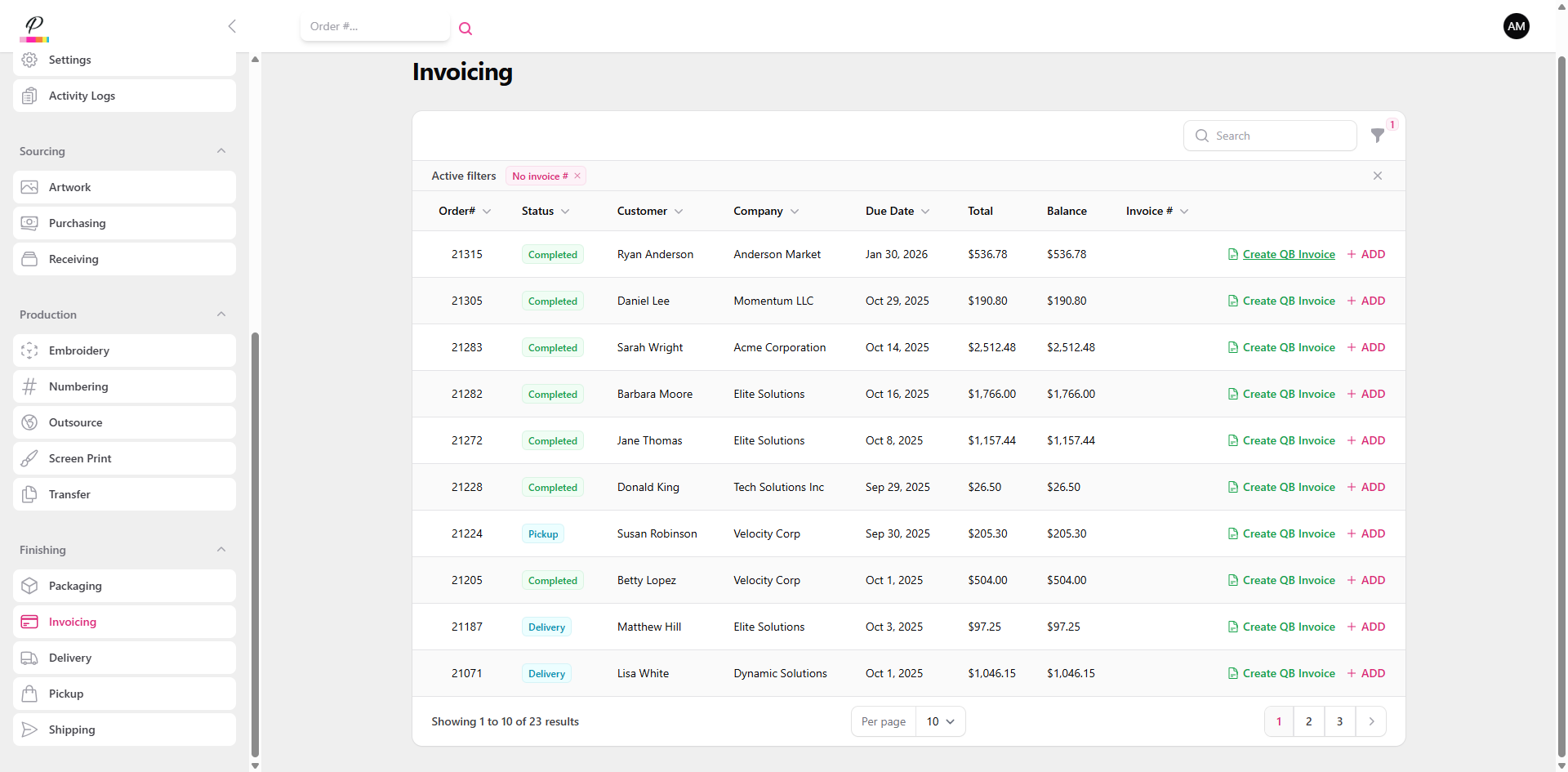Collapse the sidebar with the left arrow
This screenshot has height=772, width=1568.
click(232, 26)
